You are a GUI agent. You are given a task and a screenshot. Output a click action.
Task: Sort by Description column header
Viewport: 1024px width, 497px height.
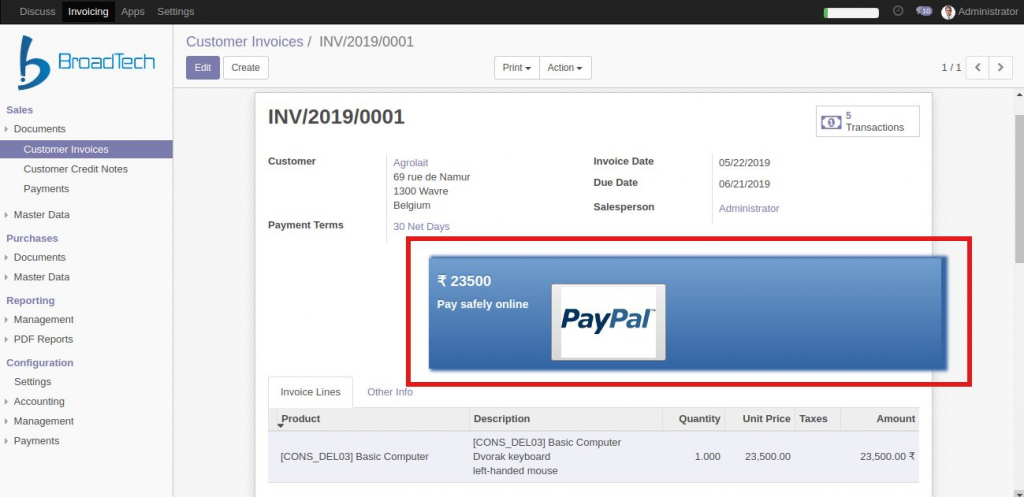(x=566, y=419)
